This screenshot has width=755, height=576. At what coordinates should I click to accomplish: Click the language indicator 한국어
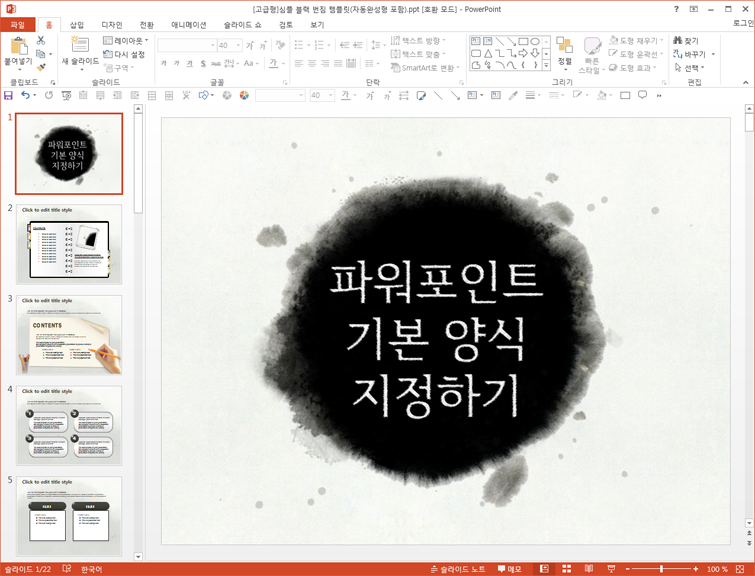click(91, 569)
